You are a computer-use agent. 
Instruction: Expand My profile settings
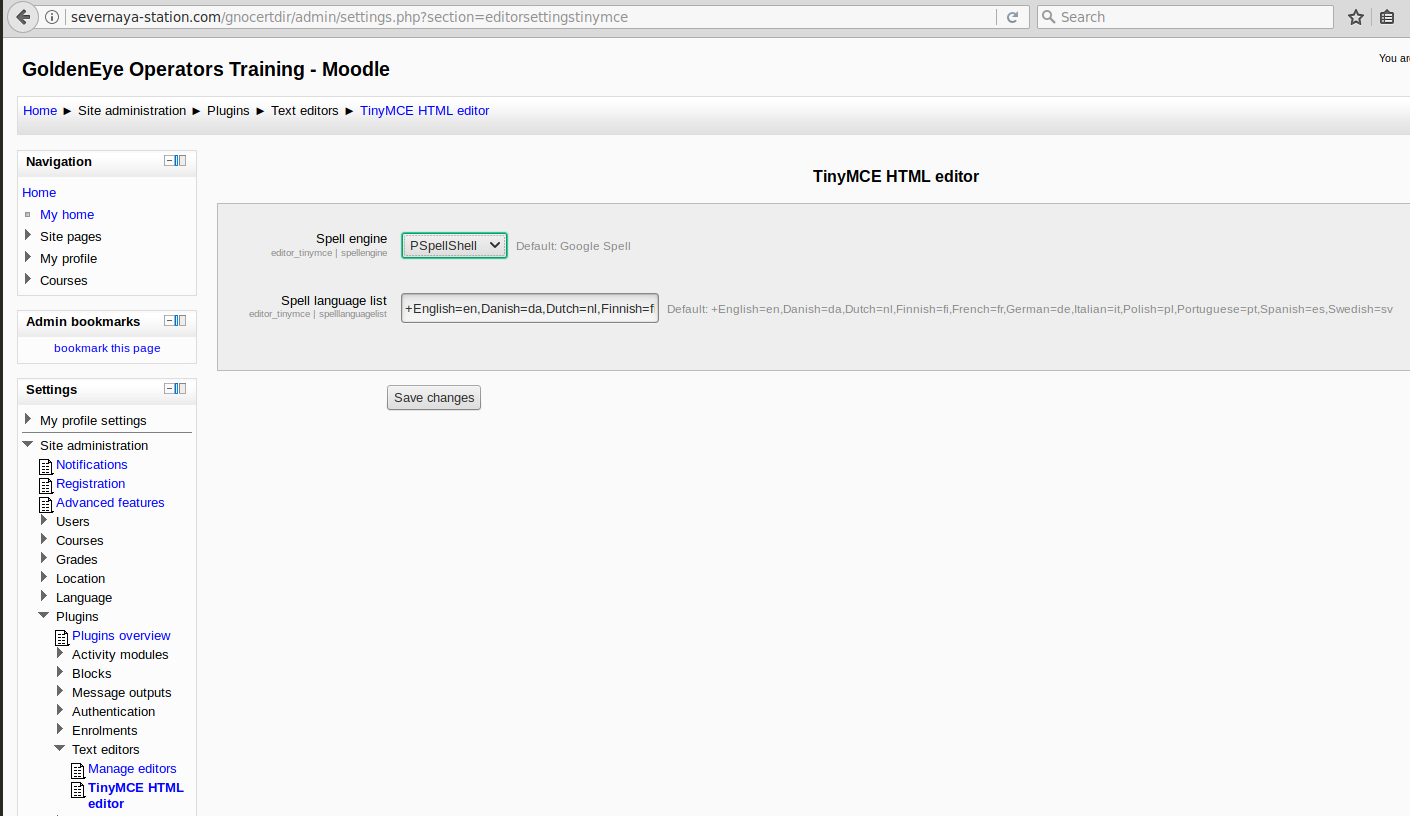28,420
